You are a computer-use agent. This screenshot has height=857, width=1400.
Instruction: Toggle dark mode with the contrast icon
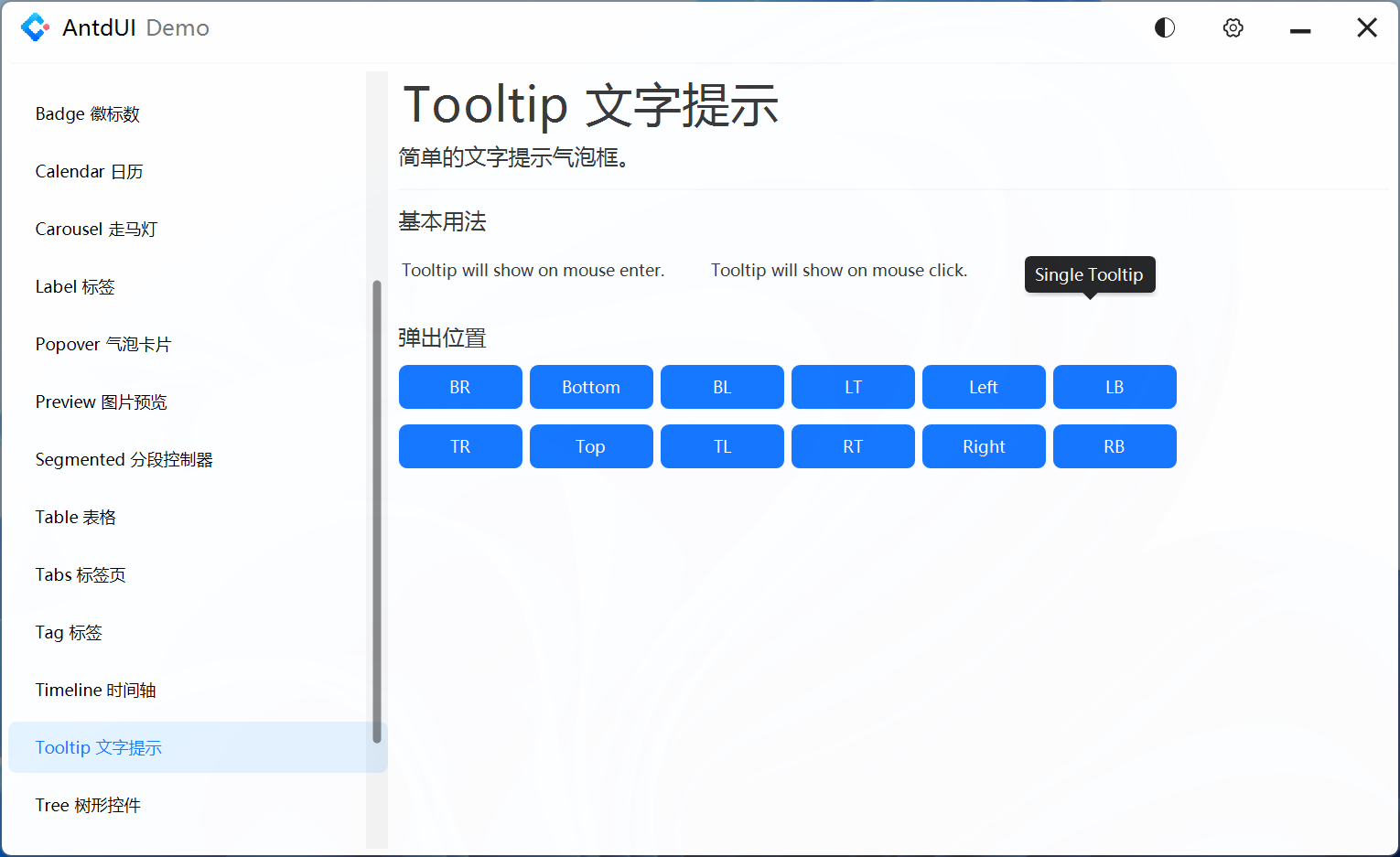click(x=1164, y=27)
